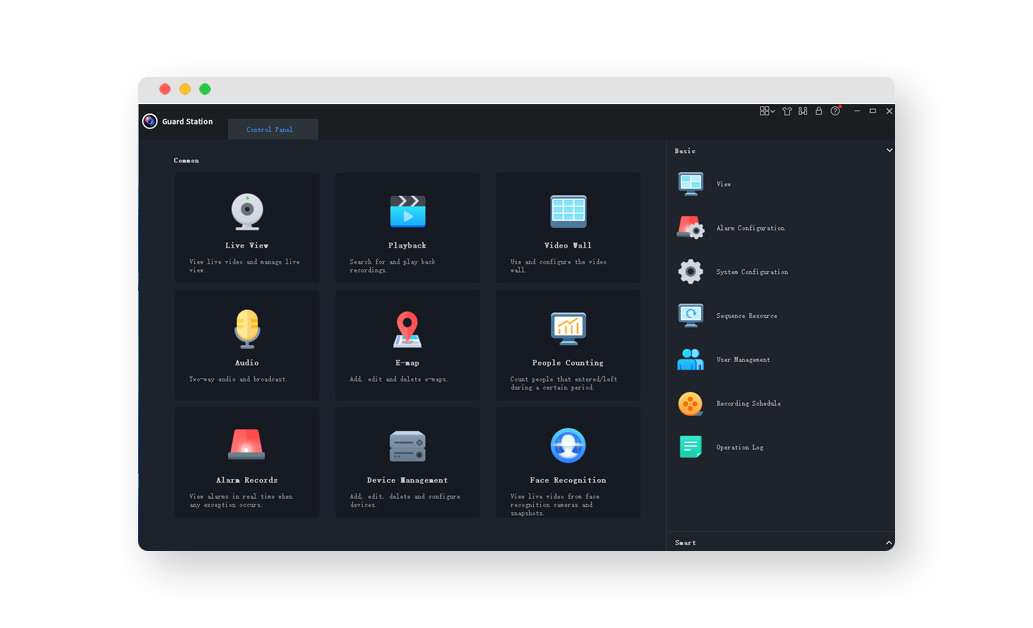Open the Playback tile
This screenshot has width=1033, height=628.
coord(407,227)
